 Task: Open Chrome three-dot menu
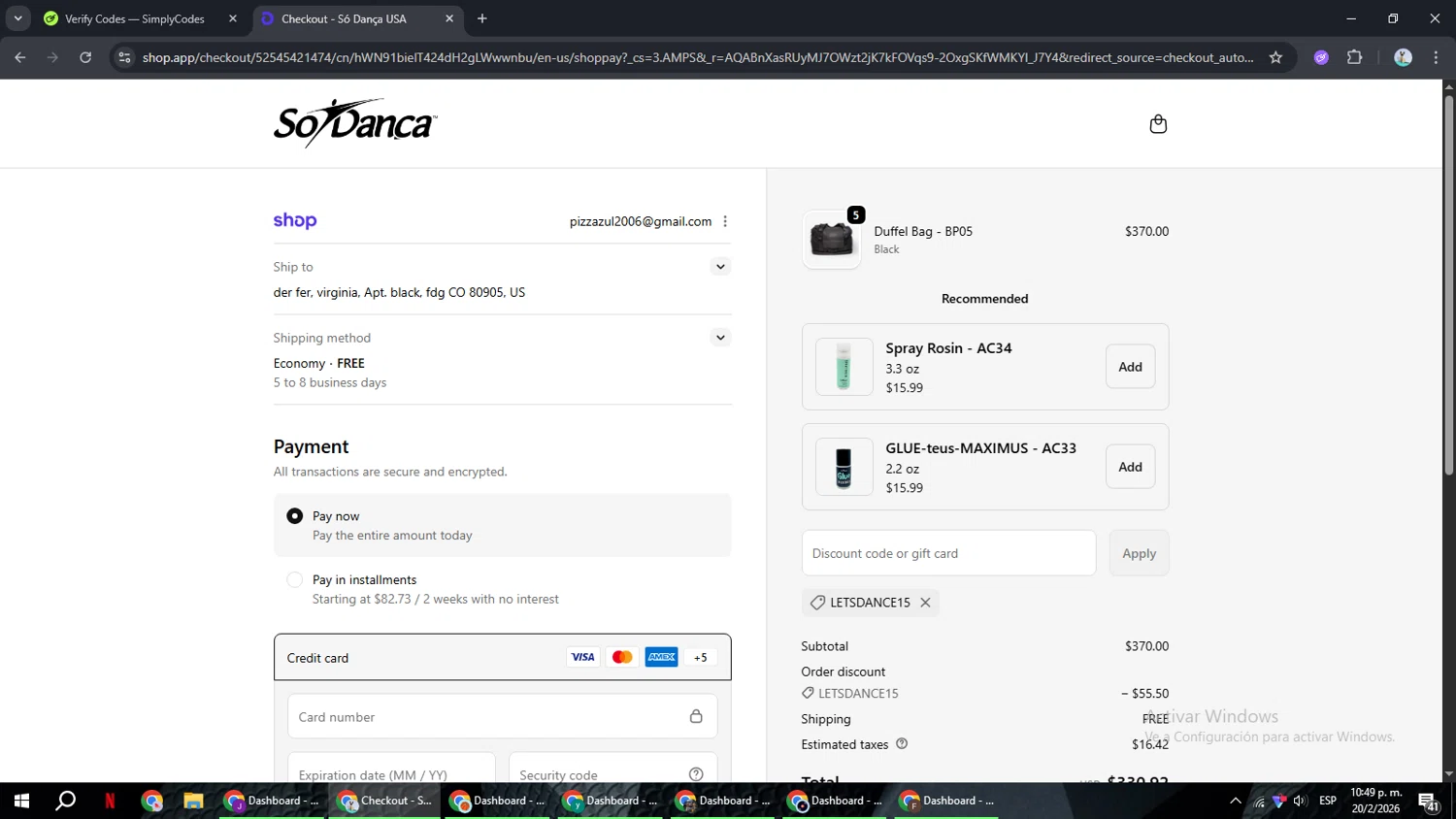pyautogui.click(x=1436, y=57)
